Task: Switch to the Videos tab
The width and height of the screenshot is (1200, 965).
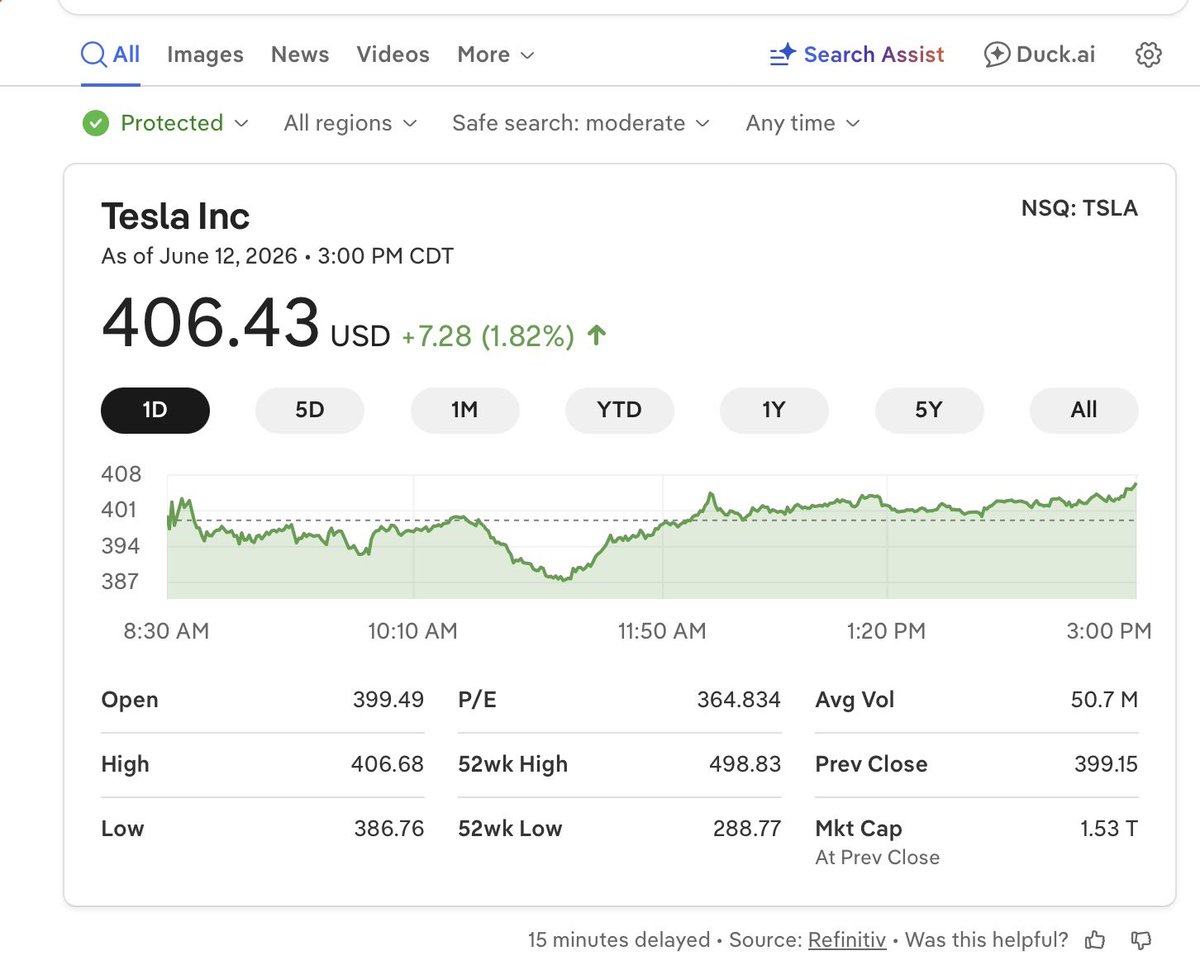Action: 393,55
